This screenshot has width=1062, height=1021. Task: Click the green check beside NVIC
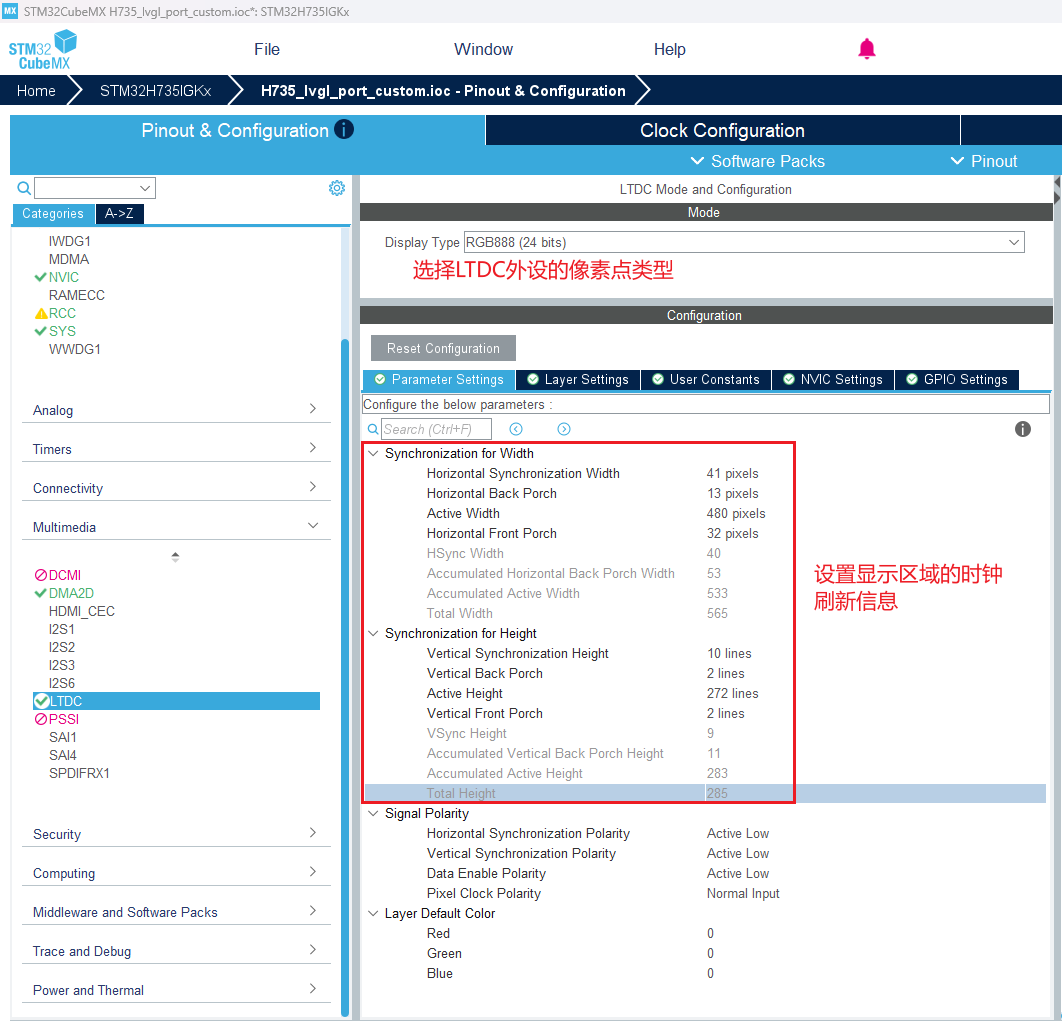41,277
